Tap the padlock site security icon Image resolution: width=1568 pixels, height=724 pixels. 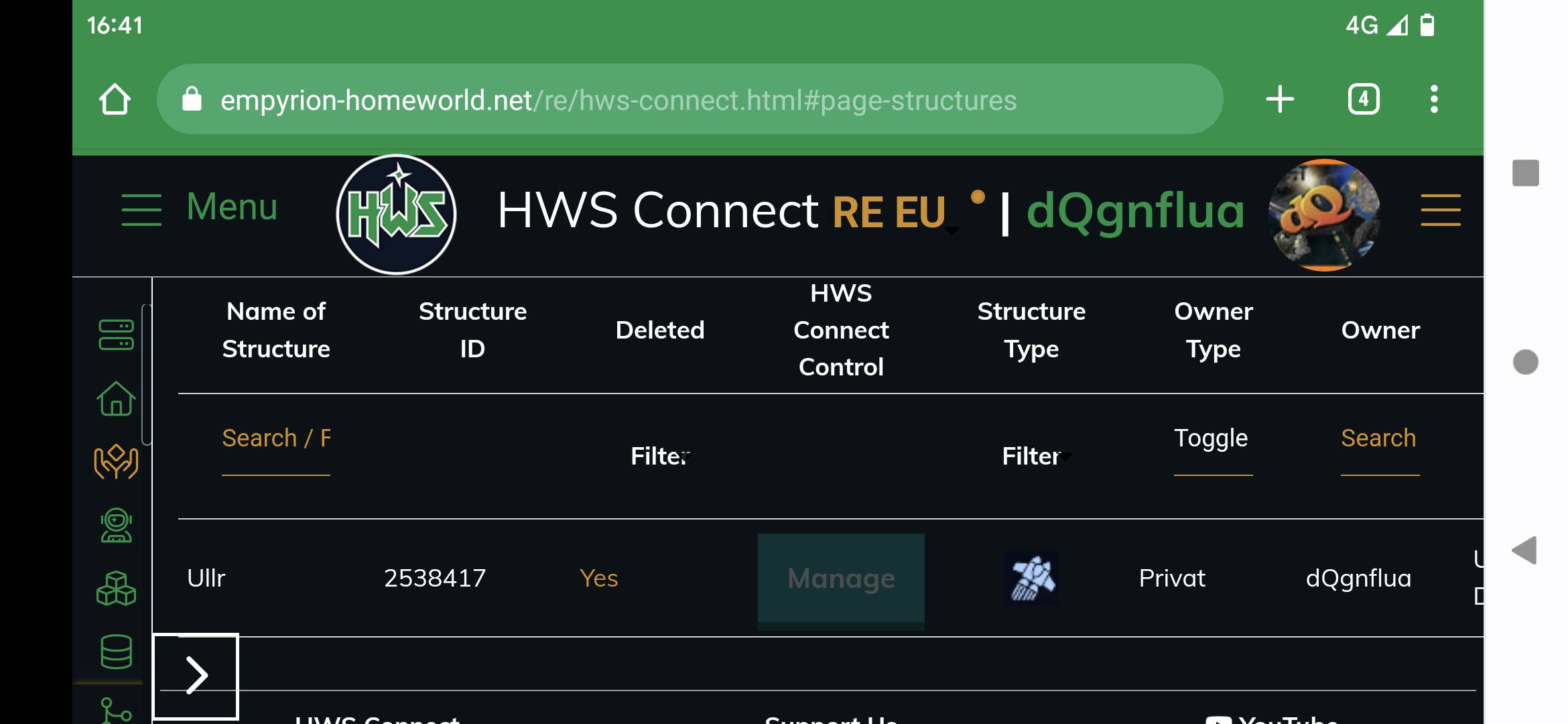click(192, 99)
